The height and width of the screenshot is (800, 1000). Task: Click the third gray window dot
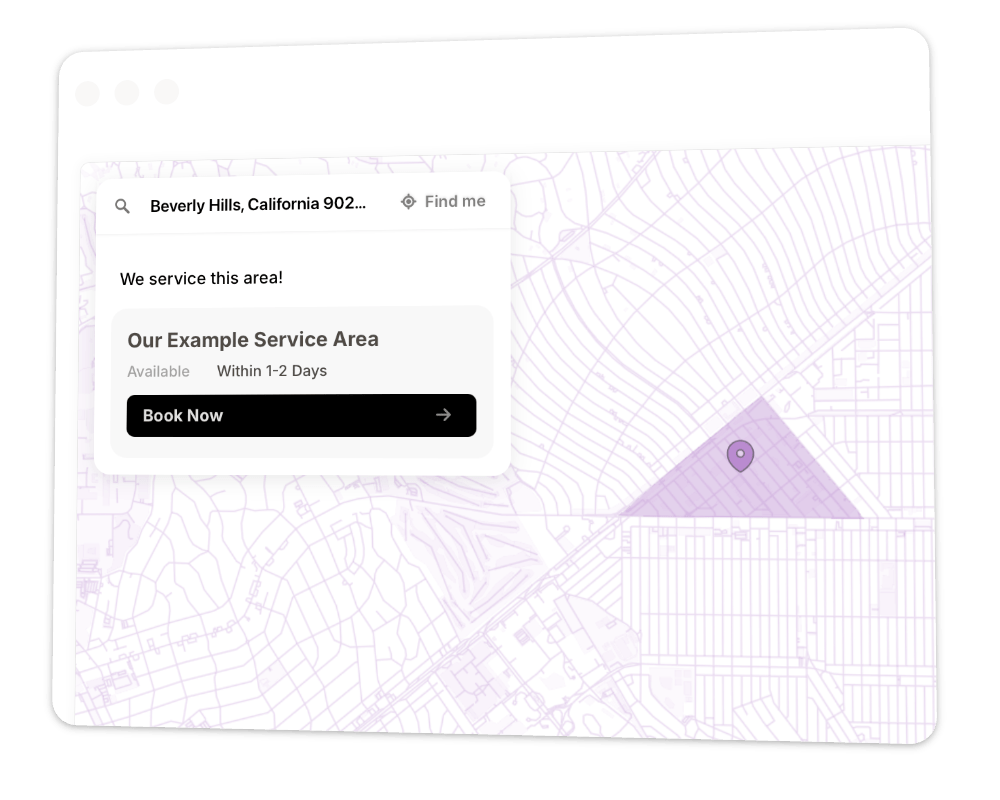(x=166, y=92)
